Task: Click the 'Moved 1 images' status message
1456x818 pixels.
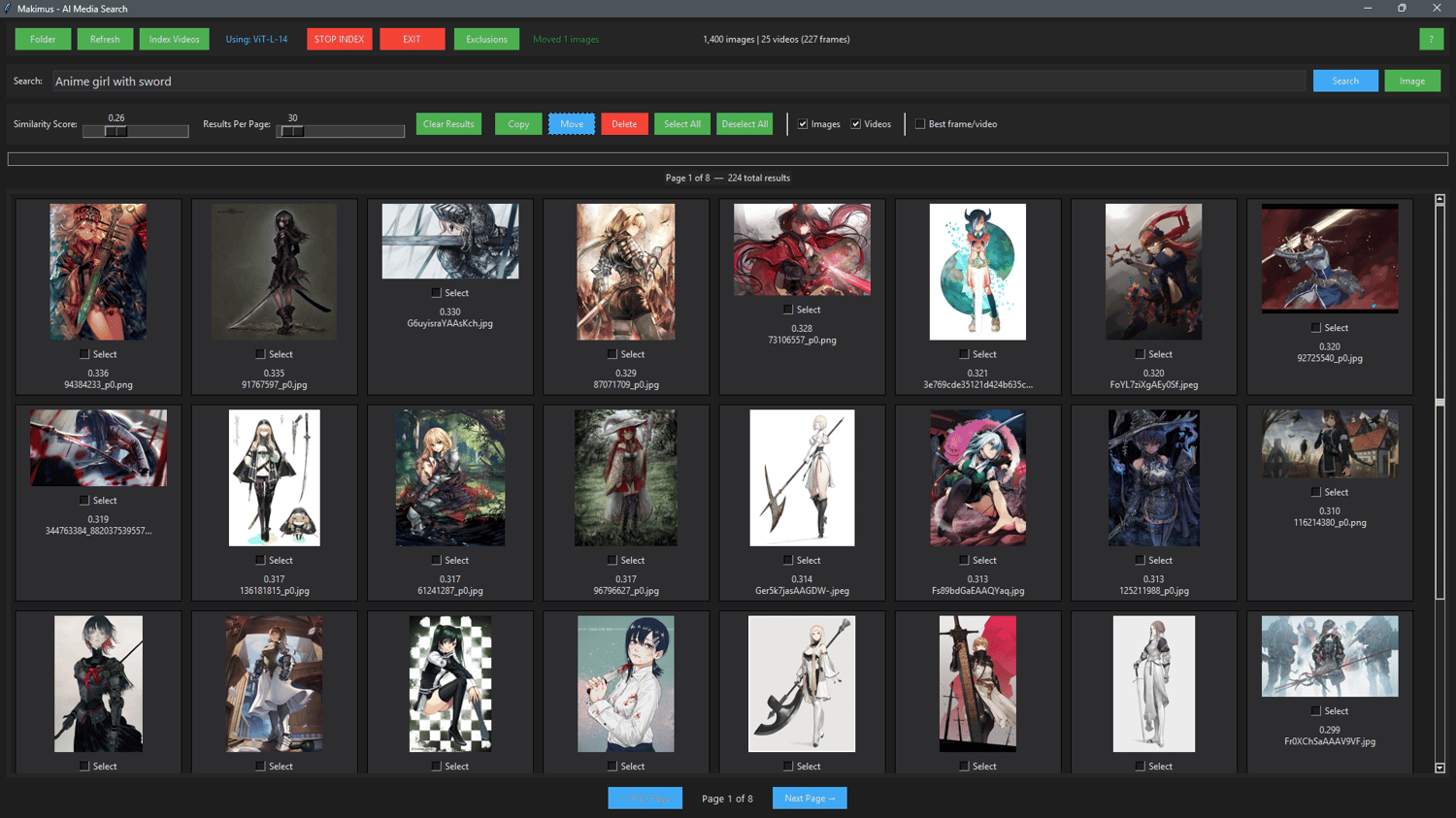Action: (566, 40)
